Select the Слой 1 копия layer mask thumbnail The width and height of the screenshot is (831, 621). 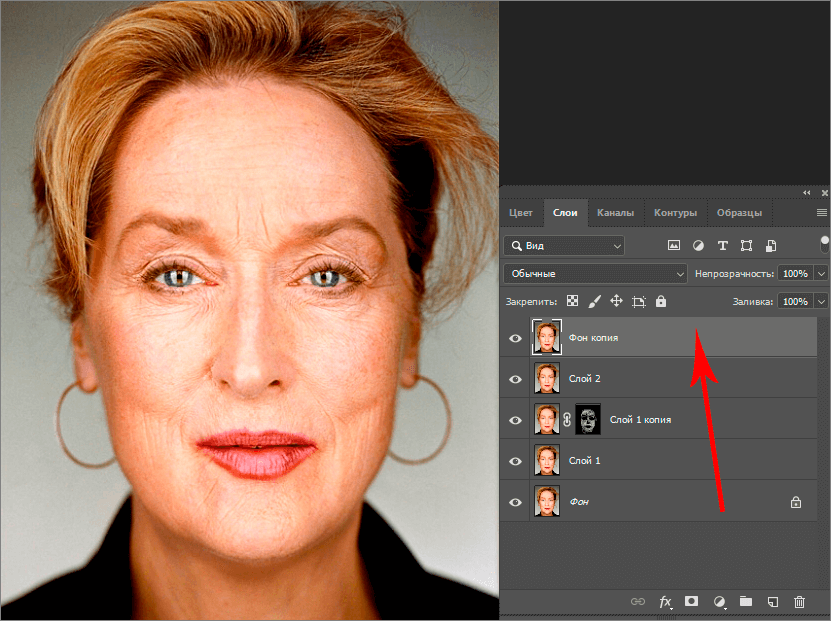pyautogui.click(x=589, y=420)
